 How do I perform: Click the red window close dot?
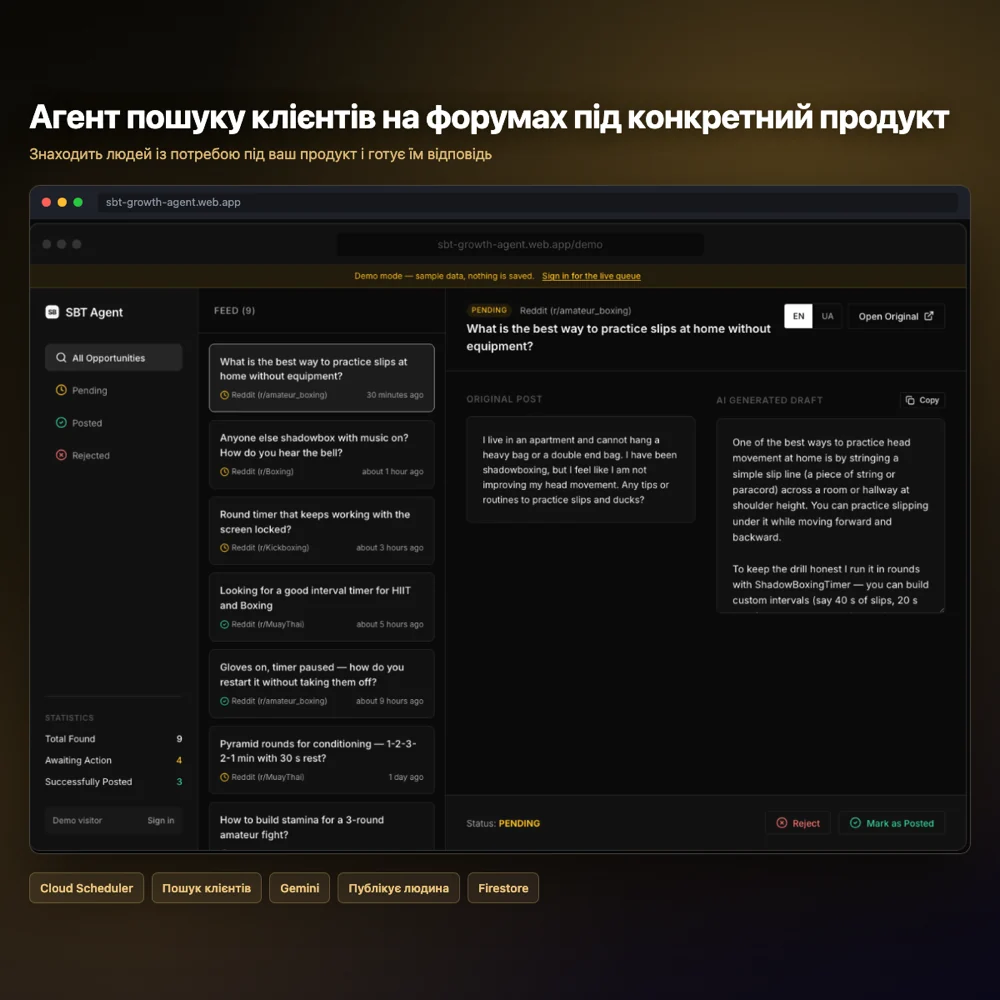[x=47, y=202]
